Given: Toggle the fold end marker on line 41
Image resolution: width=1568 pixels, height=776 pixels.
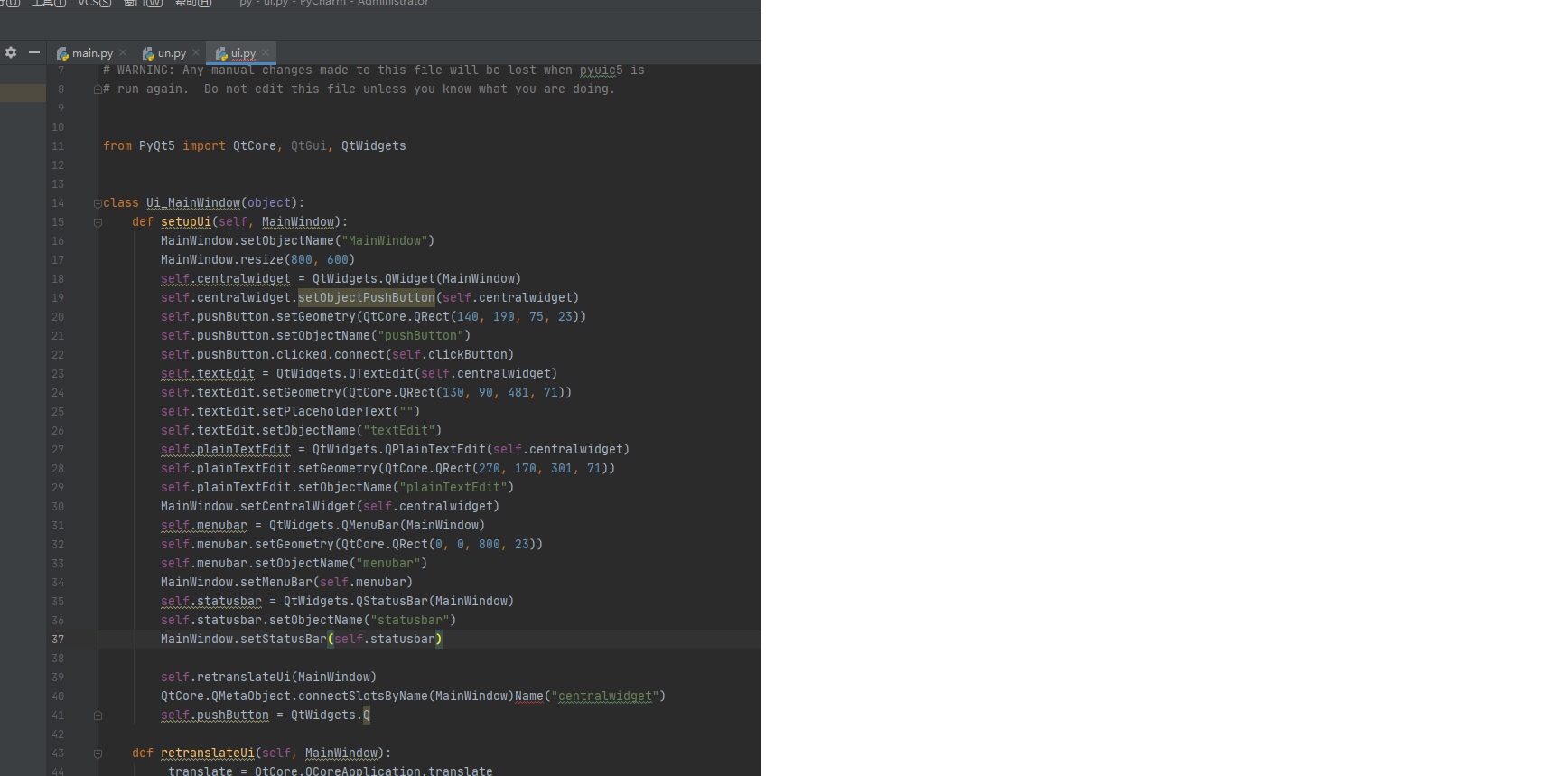Looking at the screenshot, I should pos(98,715).
